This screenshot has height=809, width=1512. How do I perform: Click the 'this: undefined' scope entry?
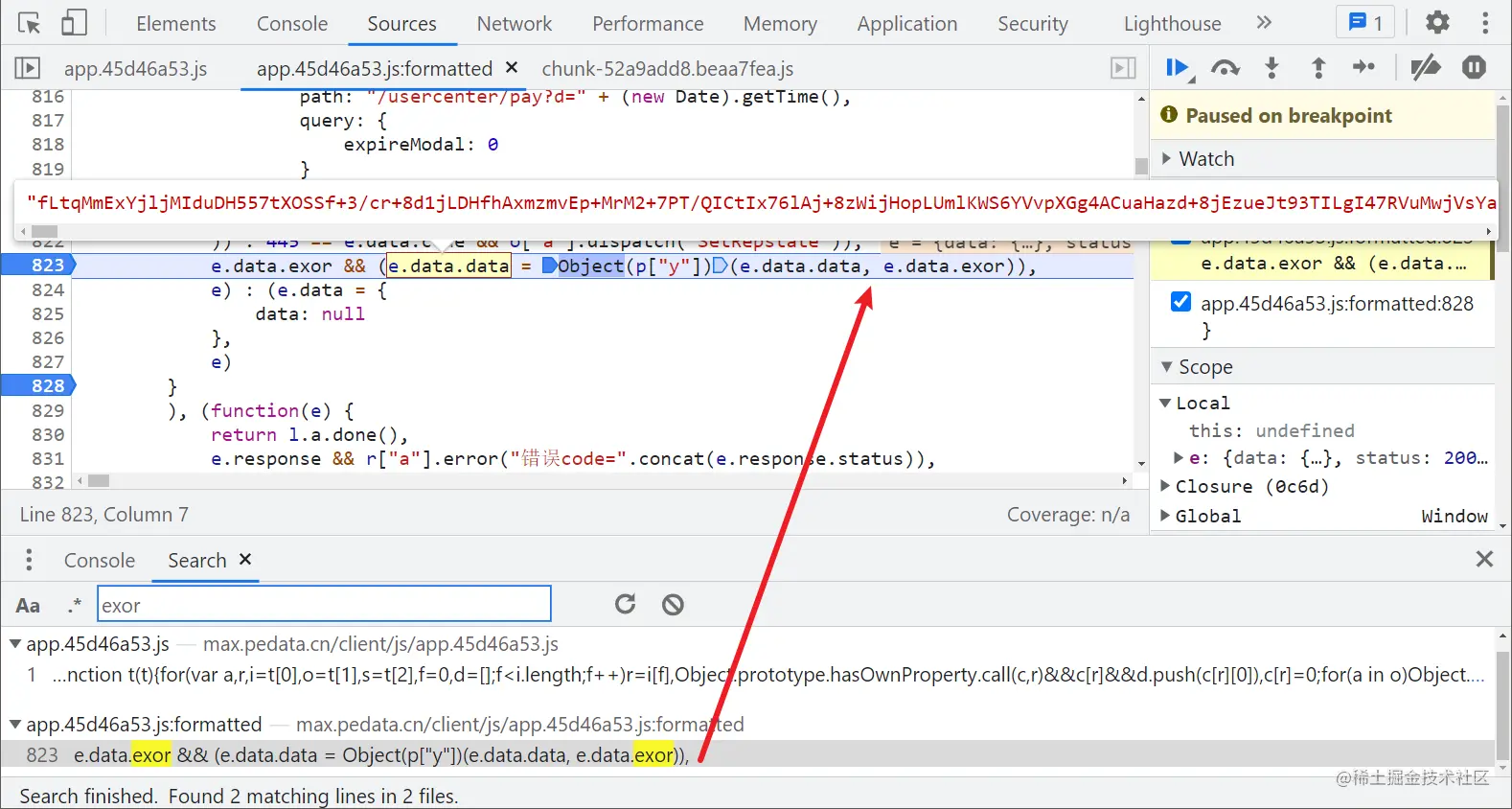(x=1271, y=430)
